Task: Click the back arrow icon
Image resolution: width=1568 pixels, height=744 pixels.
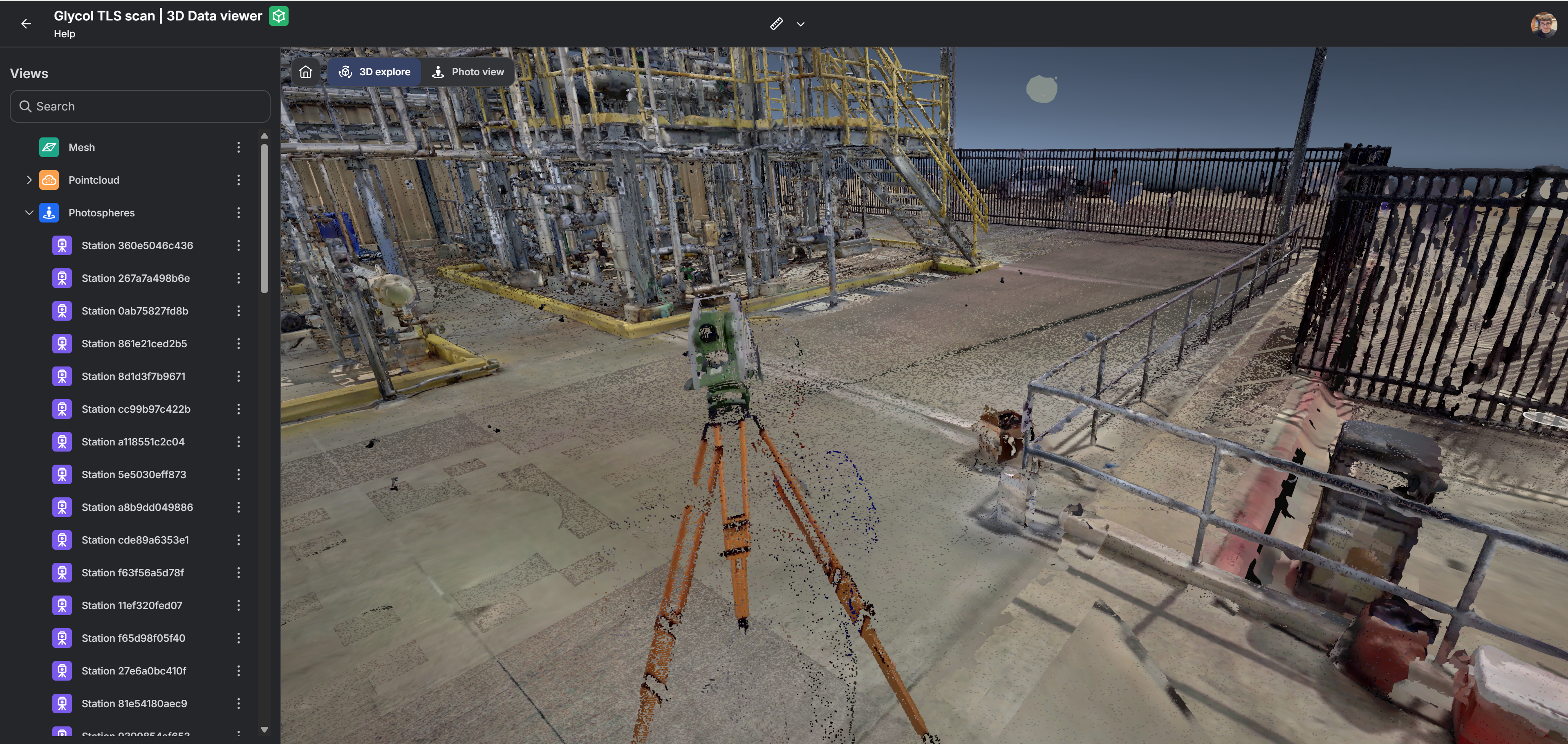Action: (26, 24)
